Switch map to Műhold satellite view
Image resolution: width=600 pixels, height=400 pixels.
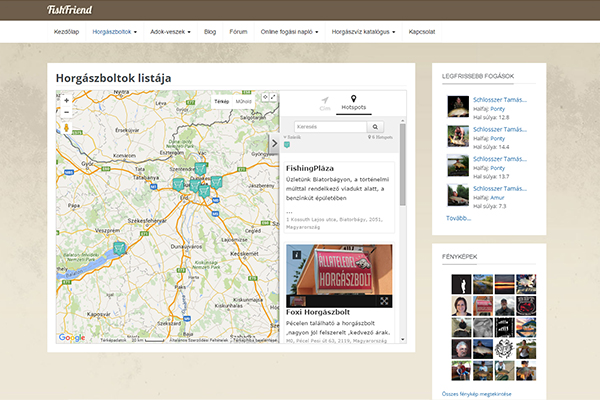pyautogui.click(x=243, y=101)
